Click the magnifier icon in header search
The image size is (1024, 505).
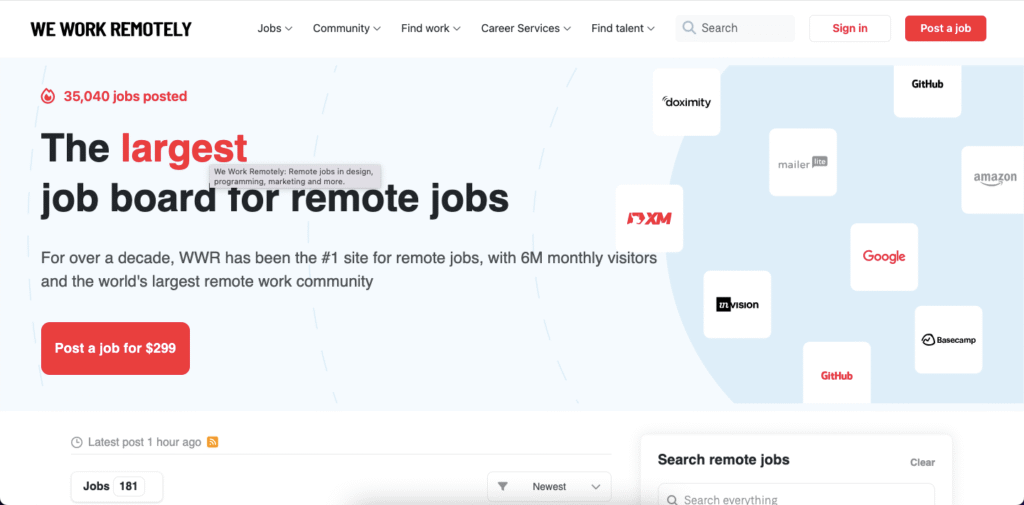point(688,28)
